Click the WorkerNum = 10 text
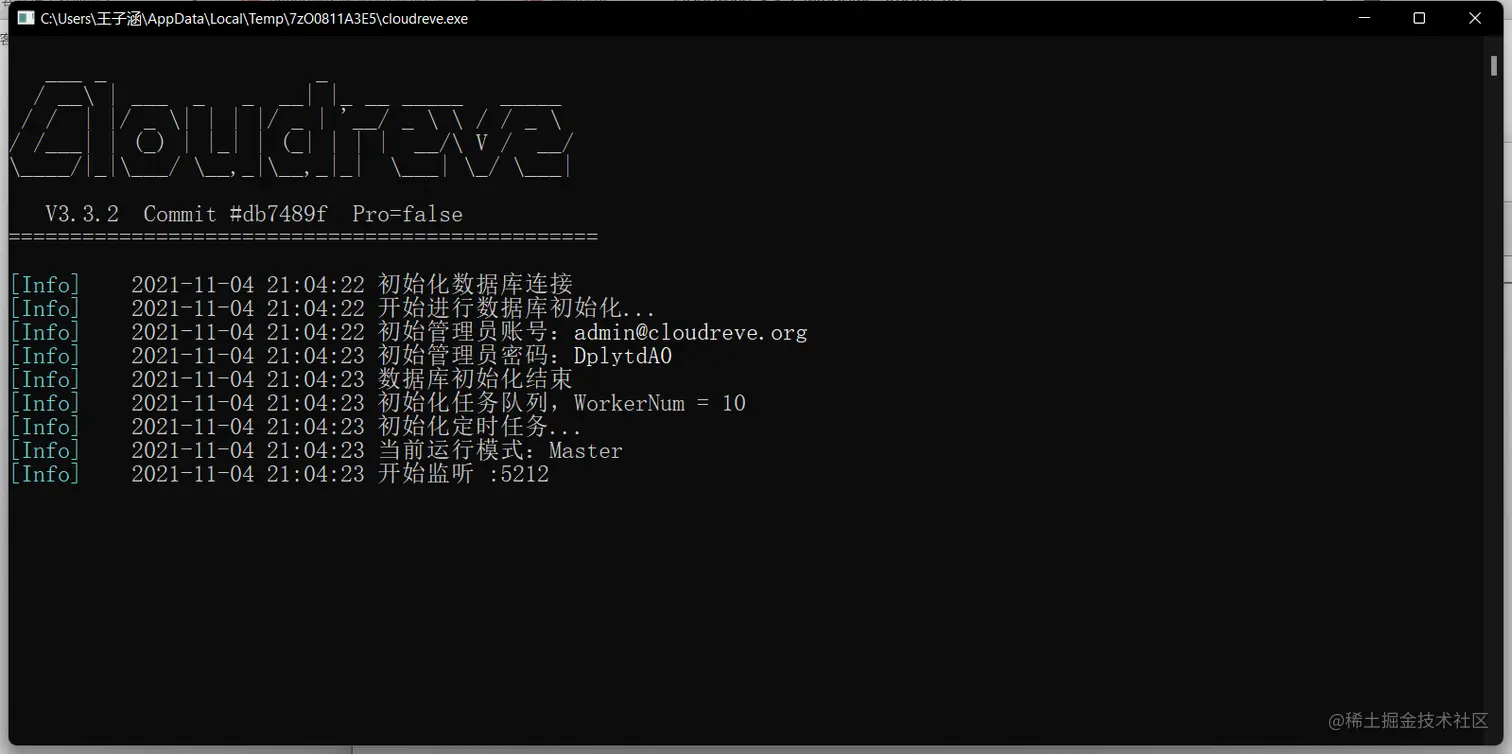 point(660,403)
